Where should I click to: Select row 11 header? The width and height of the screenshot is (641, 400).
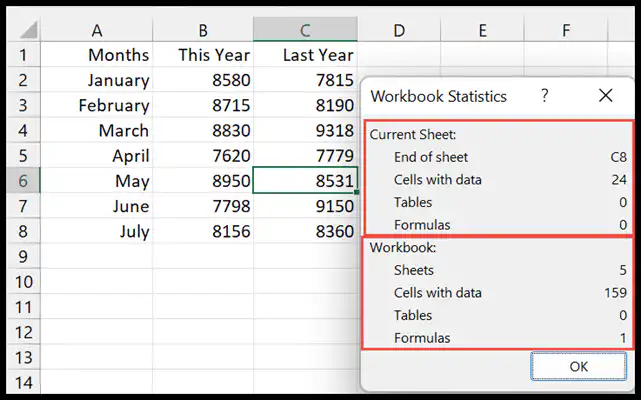(24, 307)
